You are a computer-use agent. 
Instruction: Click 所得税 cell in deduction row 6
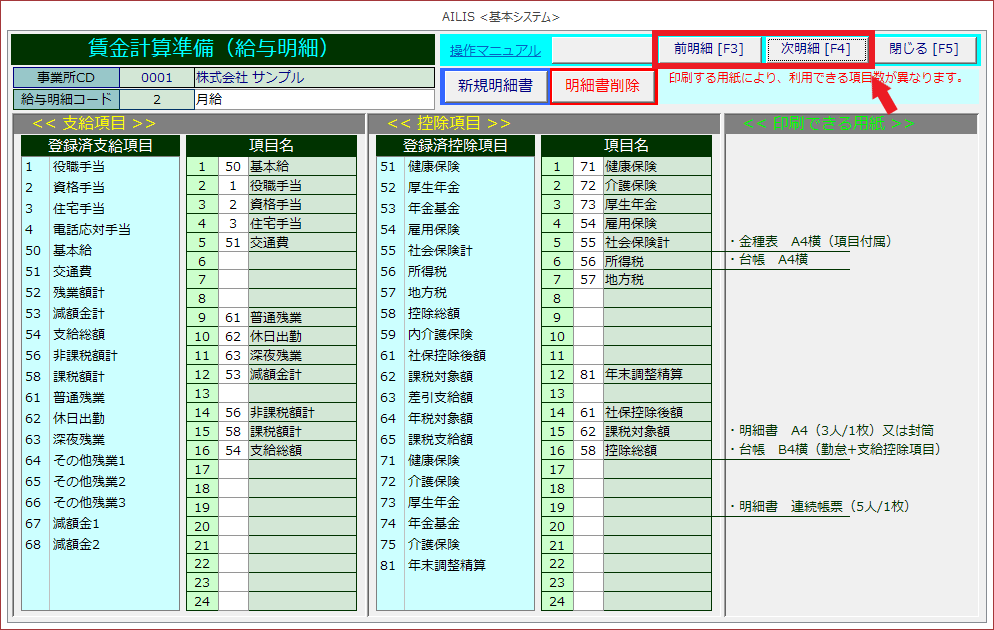[x=657, y=261]
